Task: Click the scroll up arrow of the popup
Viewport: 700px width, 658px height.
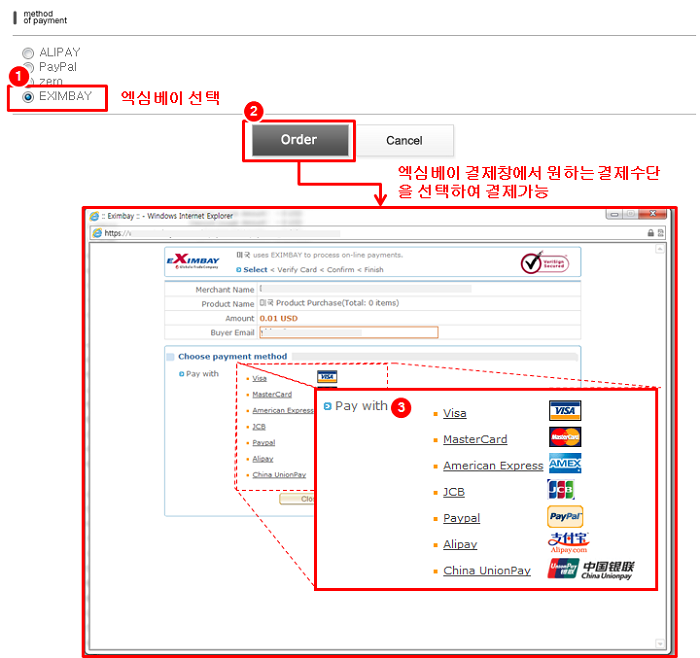Action: click(660, 249)
